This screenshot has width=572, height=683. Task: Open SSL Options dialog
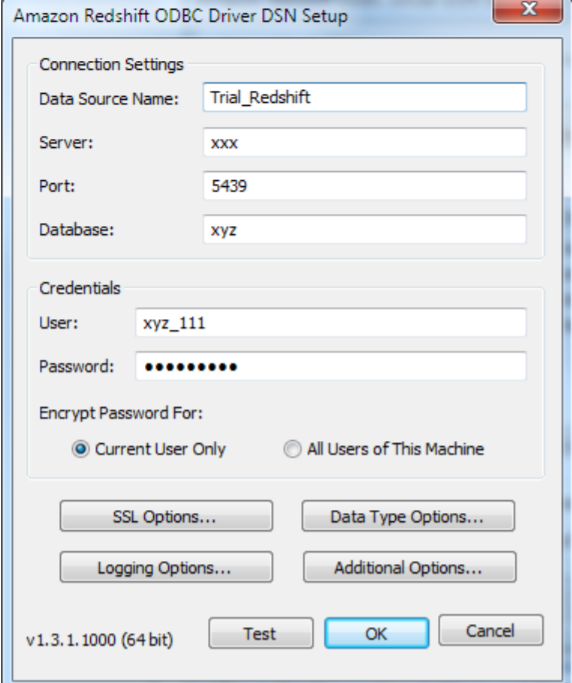click(x=166, y=516)
